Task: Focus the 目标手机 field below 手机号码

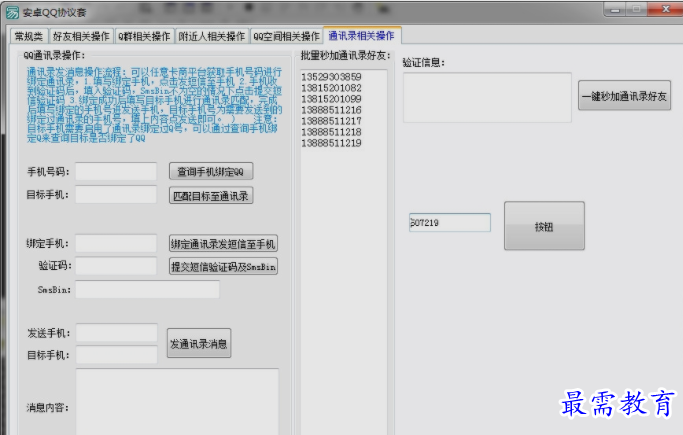Action: pos(116,194)
